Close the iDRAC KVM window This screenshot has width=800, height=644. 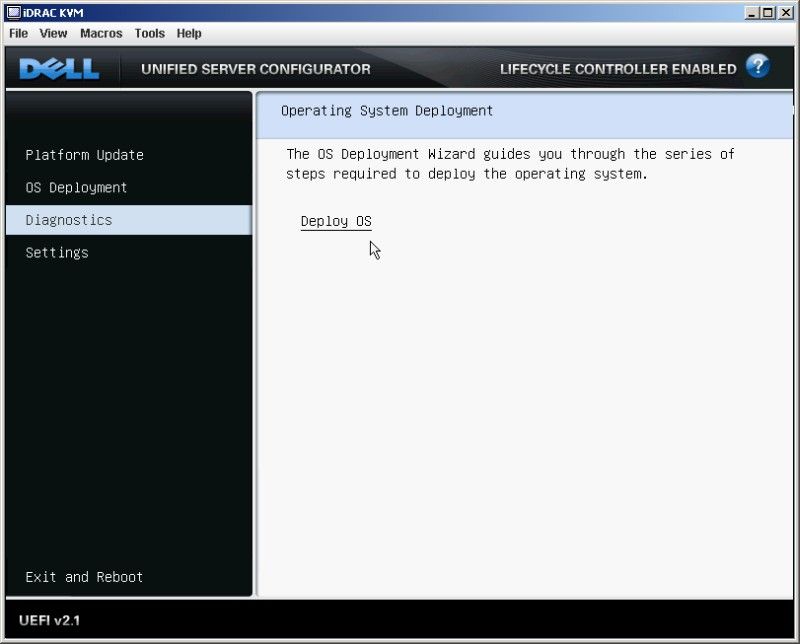[x=786, y=13]
